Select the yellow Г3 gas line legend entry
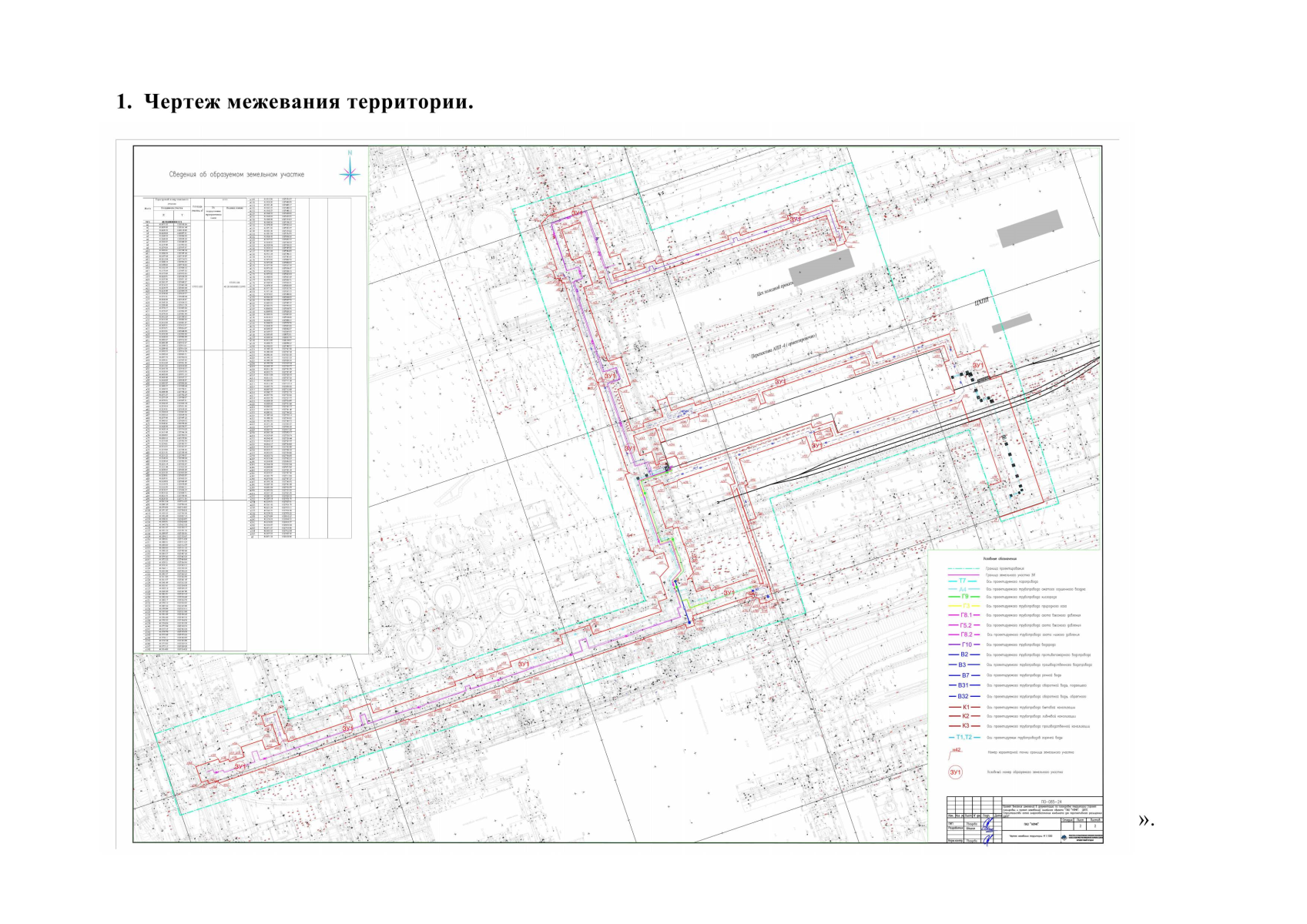The width and height of the screenshot is (1307, 924). point(965,606)
